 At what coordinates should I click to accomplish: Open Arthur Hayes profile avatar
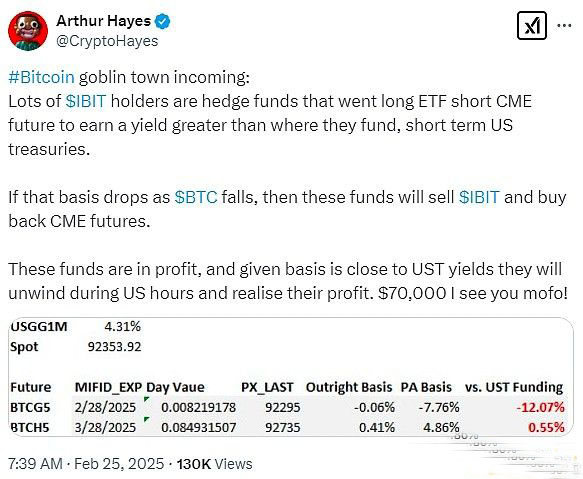28,30
